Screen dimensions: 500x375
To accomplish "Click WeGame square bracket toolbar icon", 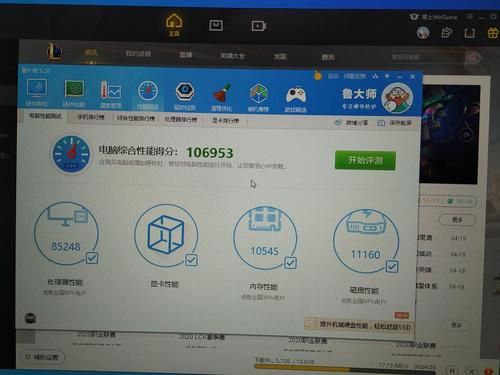I will point(470,33).
